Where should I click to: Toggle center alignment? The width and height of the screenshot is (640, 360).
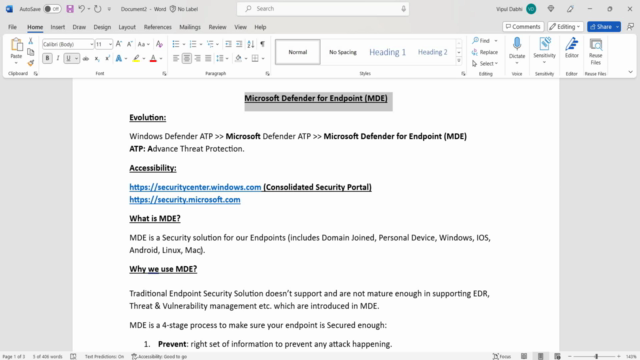[187, 59]
